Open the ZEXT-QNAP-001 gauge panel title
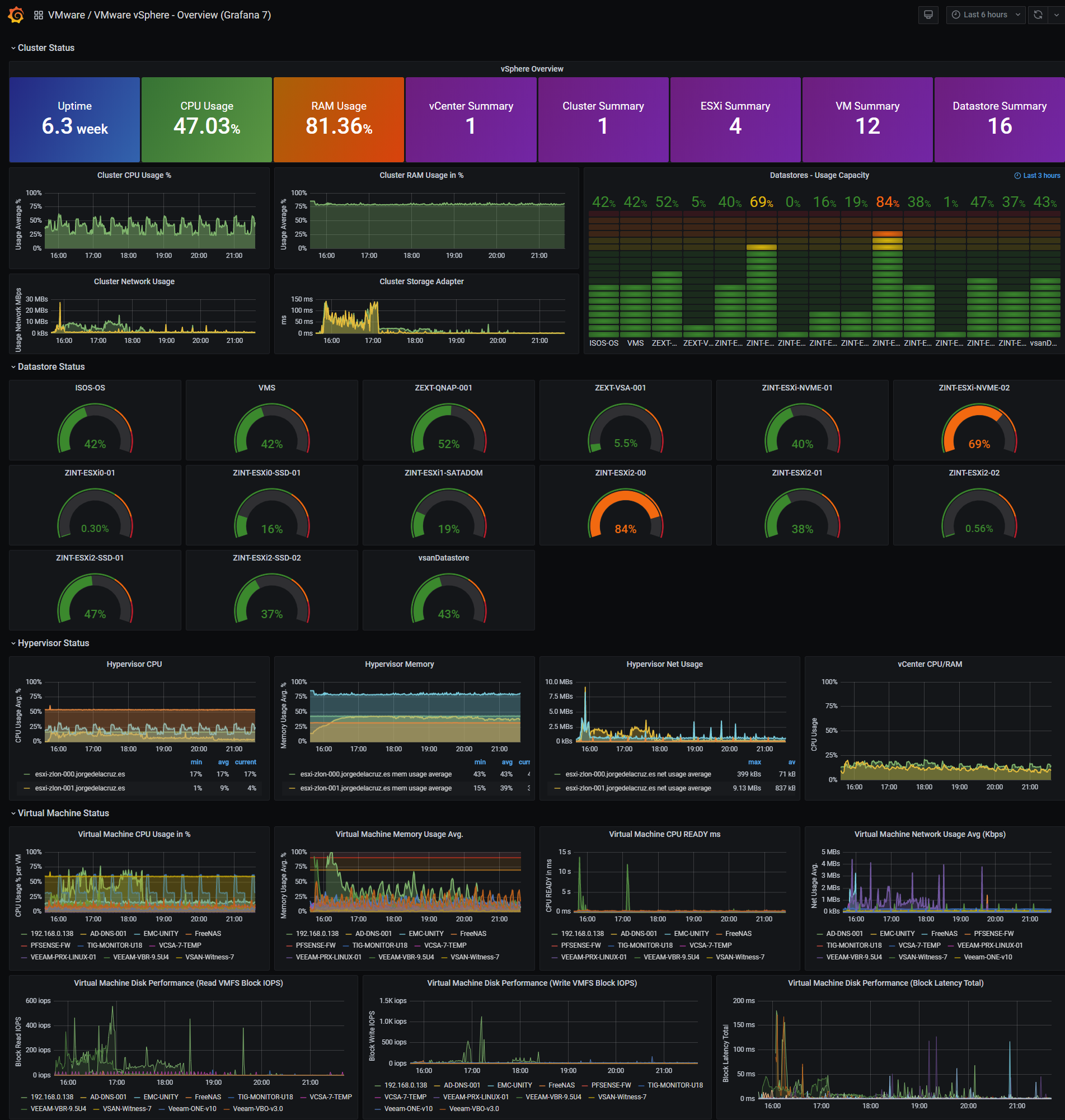This screenshot has width=1065, height=1120. pyautogui.click(x=443, y=388)
